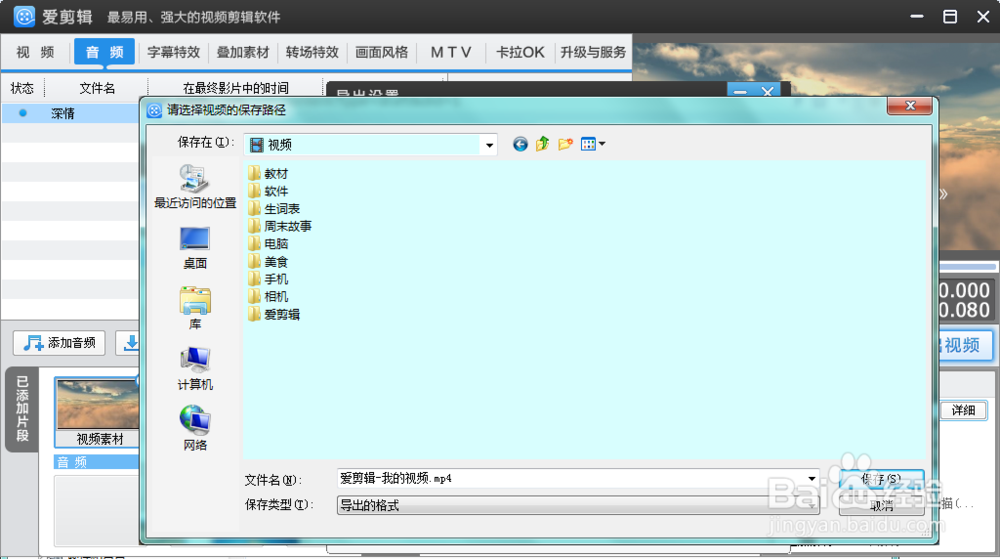
Task: Create a new folder icon in dialog
Action: pyautogui.click(x=565, y=144)
